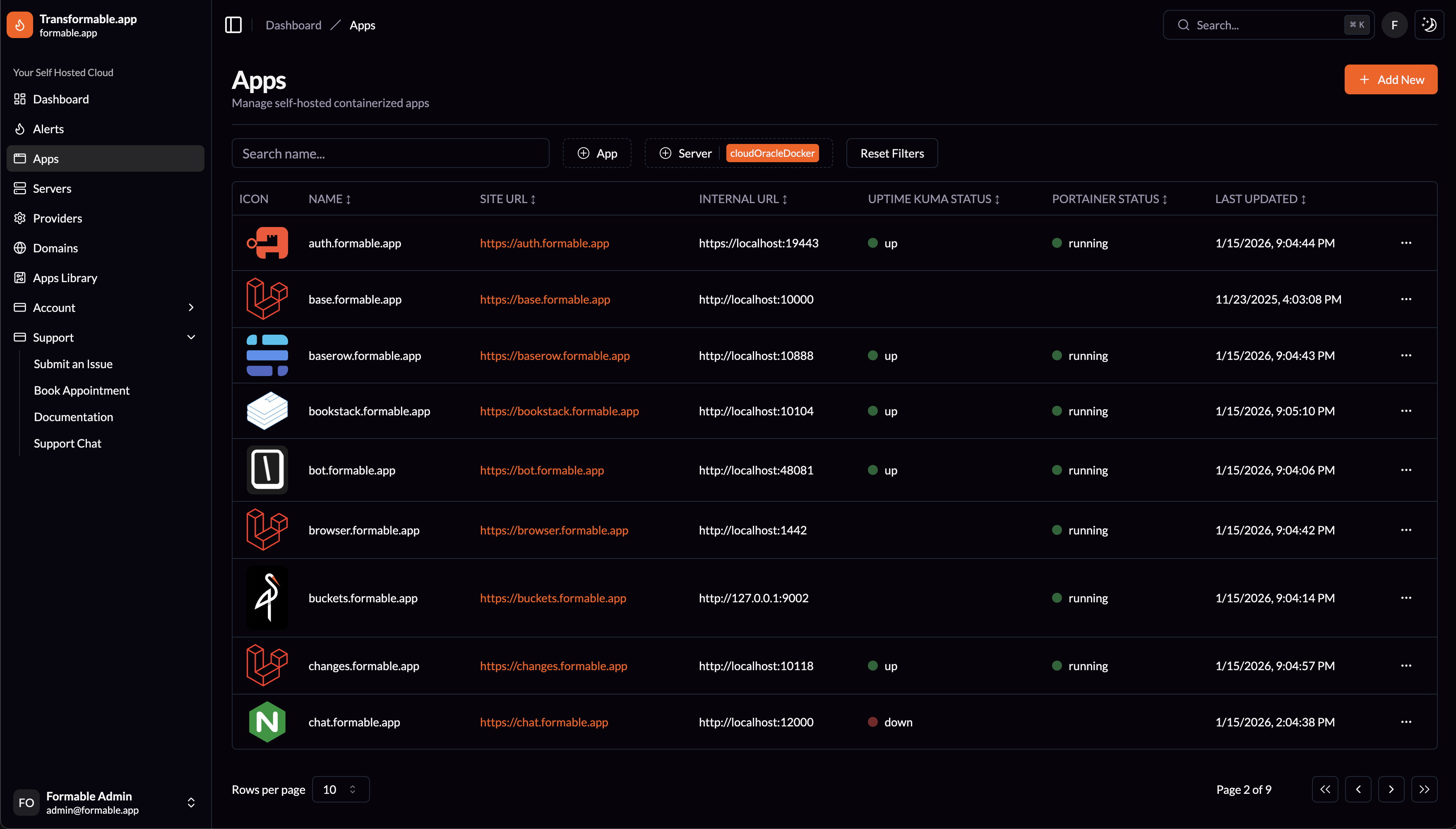The image size is (1456, 829).
Task: Open Rows per page dropdown
Action: [x=340, y=789]
